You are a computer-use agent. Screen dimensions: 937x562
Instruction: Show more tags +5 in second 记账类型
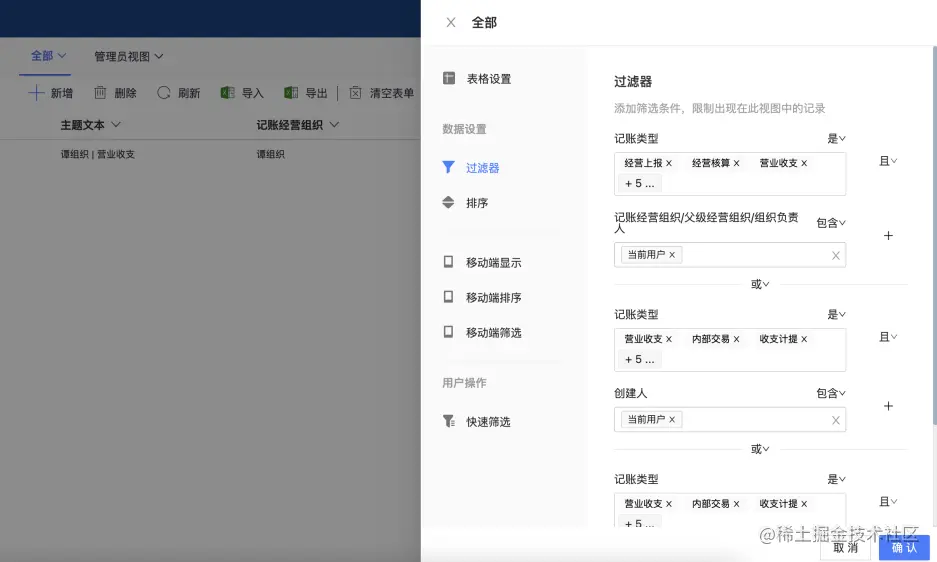[639, 359]
